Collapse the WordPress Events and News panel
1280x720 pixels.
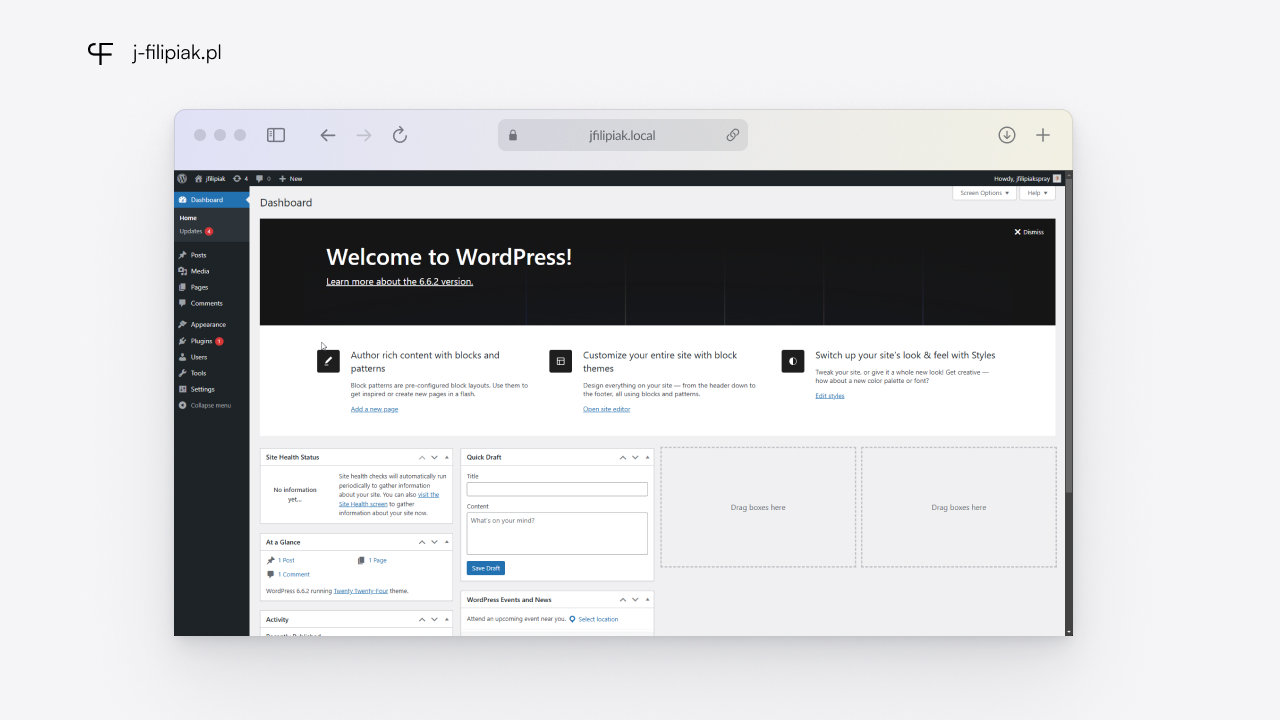[x=647, y=599]
